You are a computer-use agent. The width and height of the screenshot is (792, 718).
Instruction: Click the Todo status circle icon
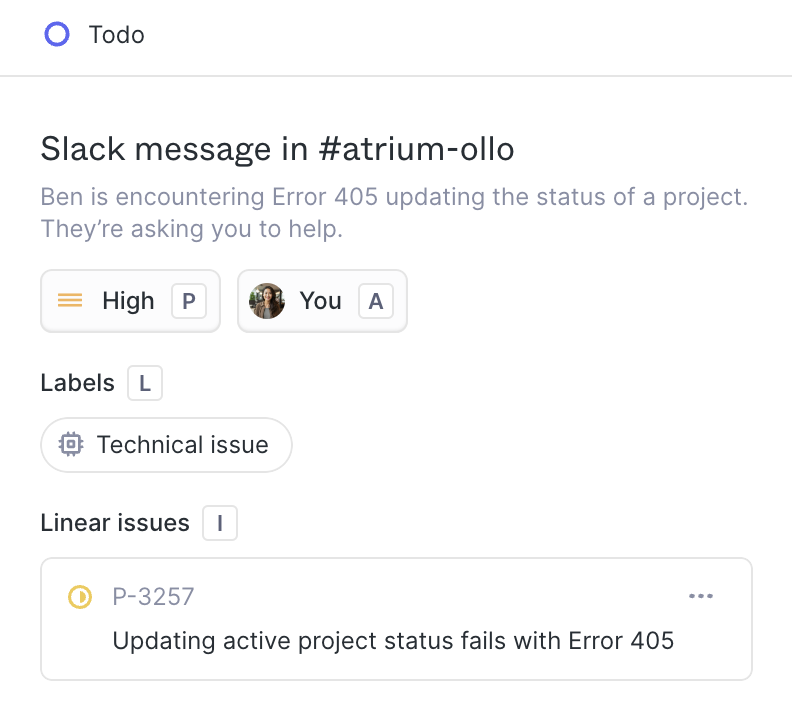pos(57,35)
